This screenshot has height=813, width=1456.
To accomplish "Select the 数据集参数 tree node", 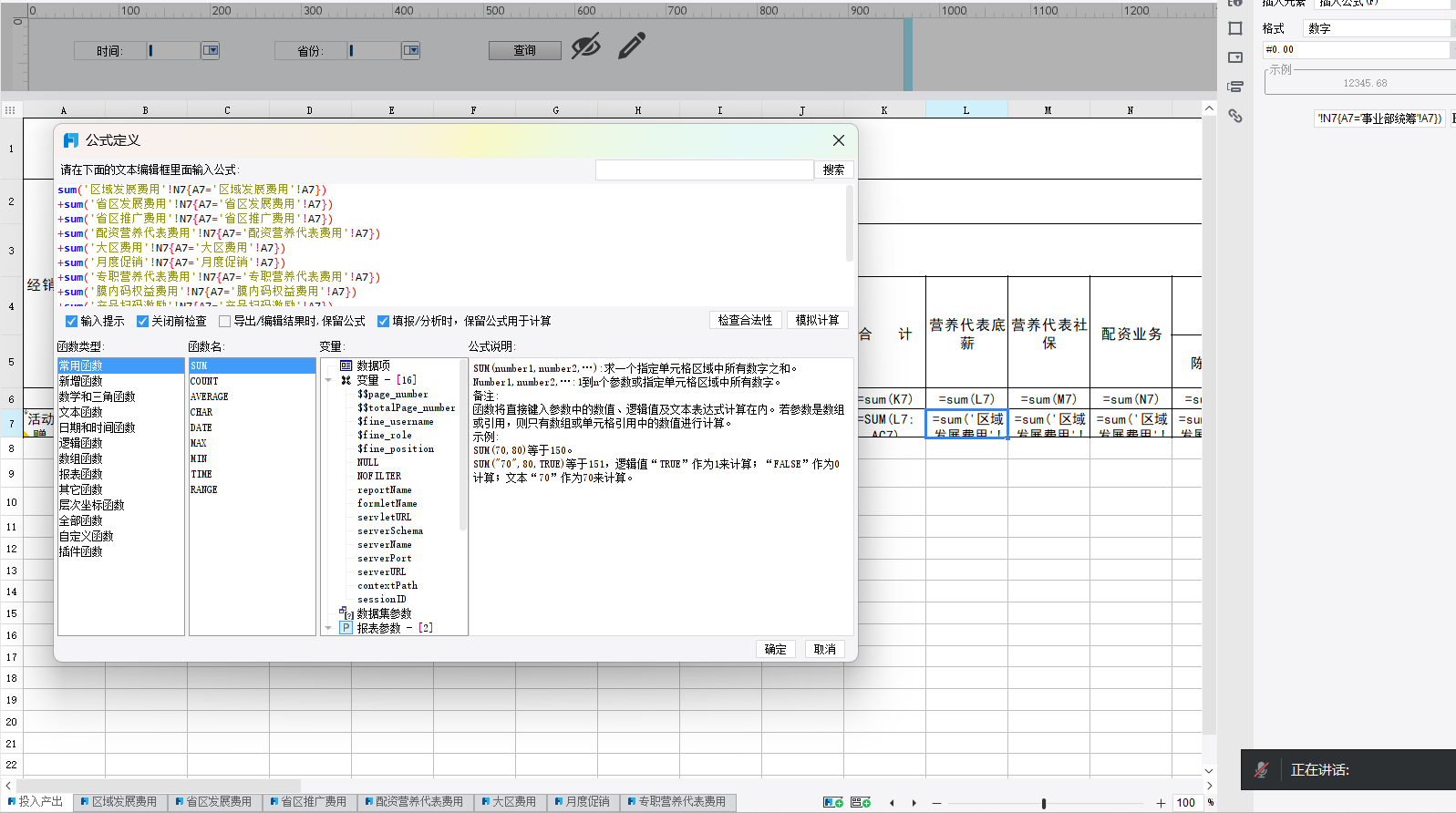I will [384, 613].
